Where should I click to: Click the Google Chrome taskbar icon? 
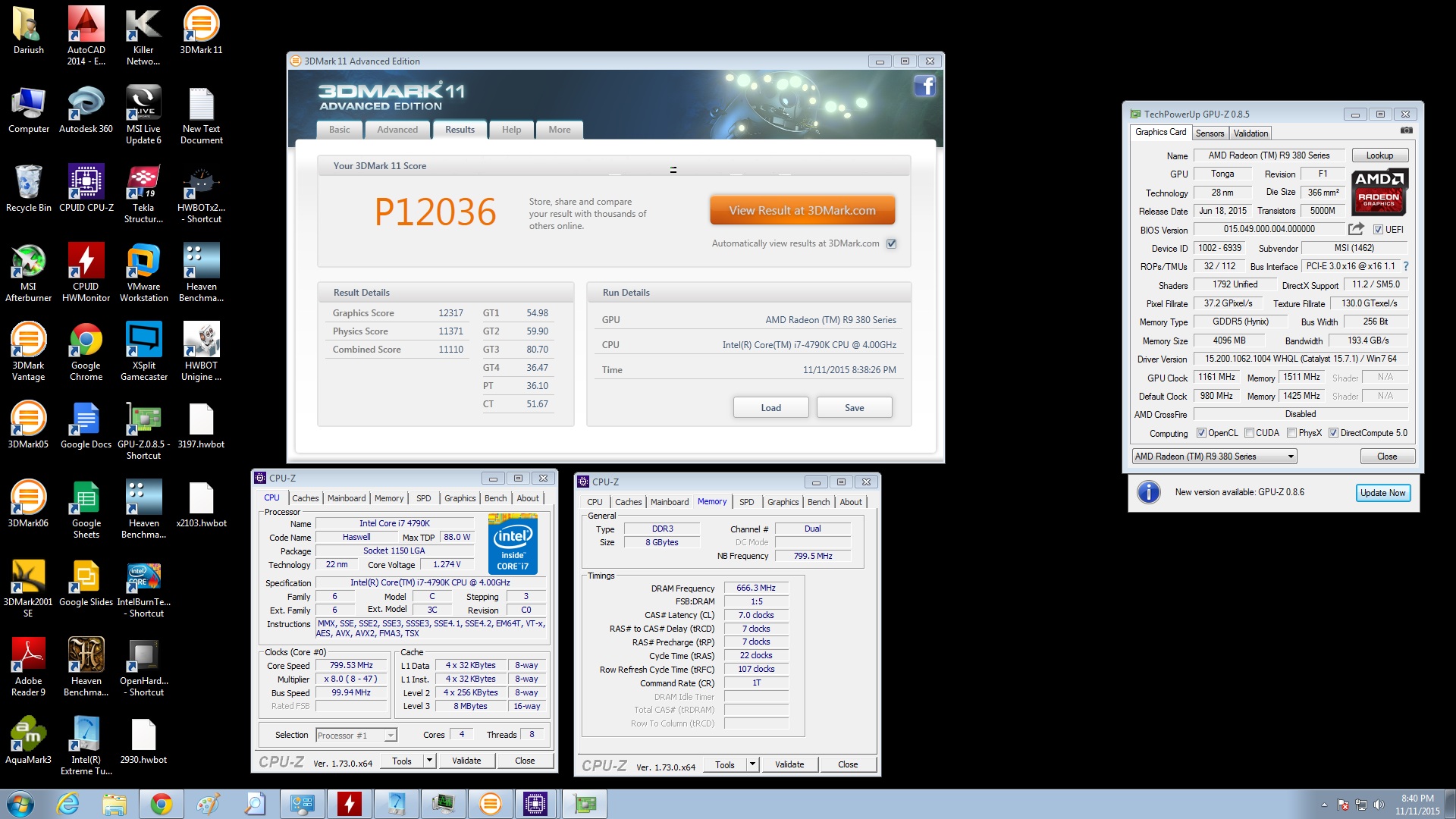(x=161, y=804)
